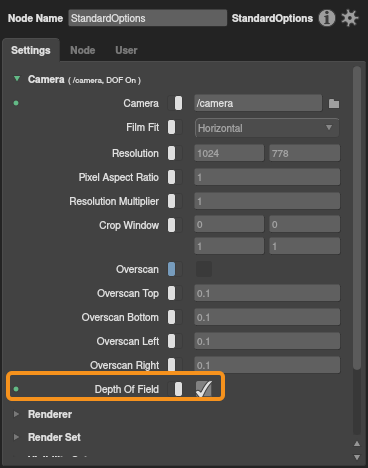Switch to the Node tab
This screenshot has height=468, width=368.
[x=83, y=50]
